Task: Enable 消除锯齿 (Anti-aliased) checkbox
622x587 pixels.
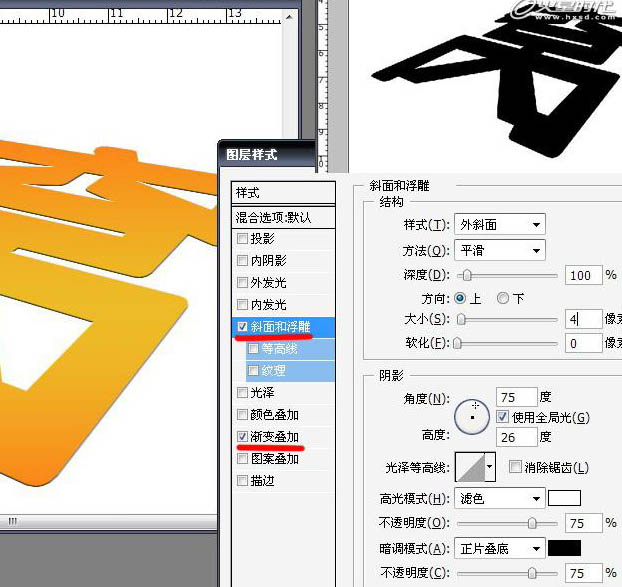Action: [x=515, y=467]
